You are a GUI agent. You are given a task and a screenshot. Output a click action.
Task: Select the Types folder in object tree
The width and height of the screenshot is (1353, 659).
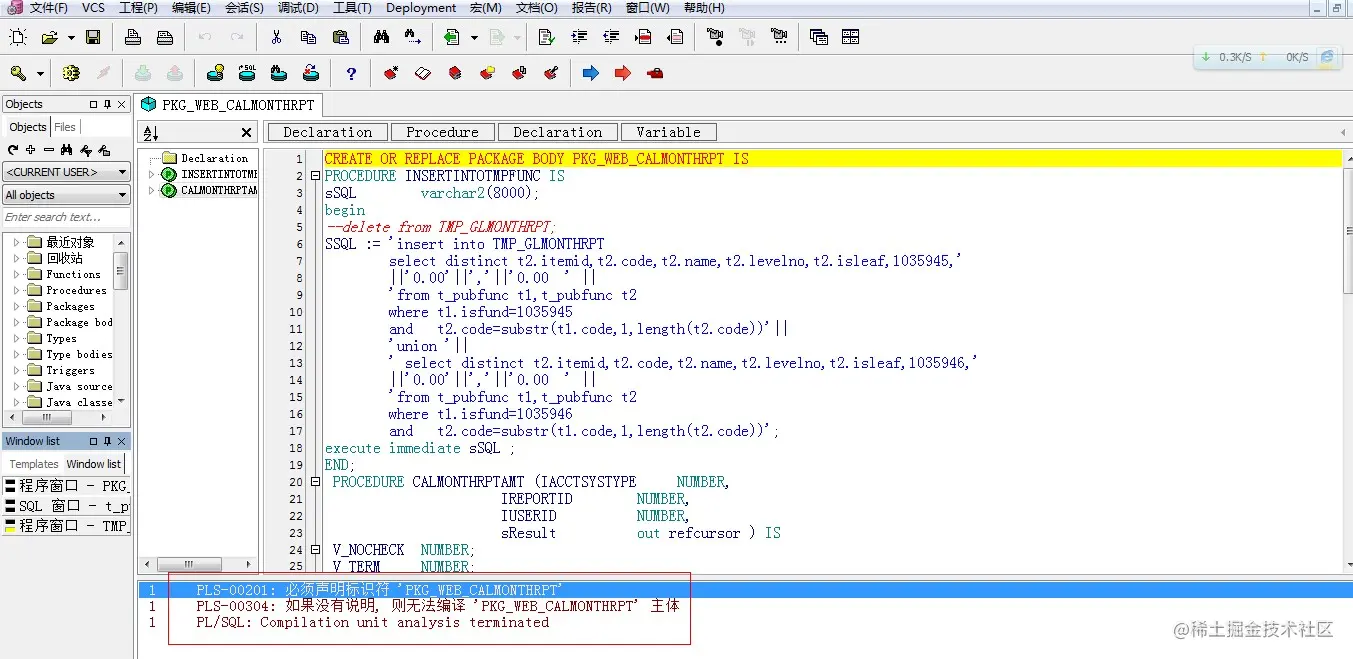pos(61,338)
